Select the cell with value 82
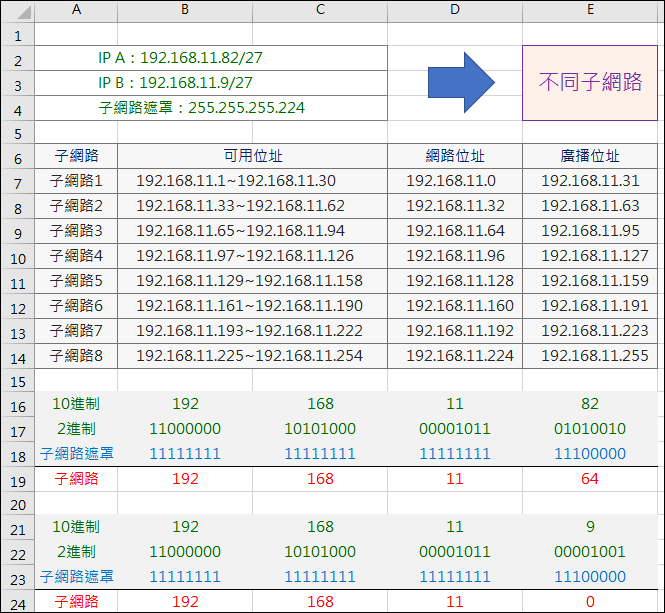The width and height of the screenshot is (665, 613). 590,404
